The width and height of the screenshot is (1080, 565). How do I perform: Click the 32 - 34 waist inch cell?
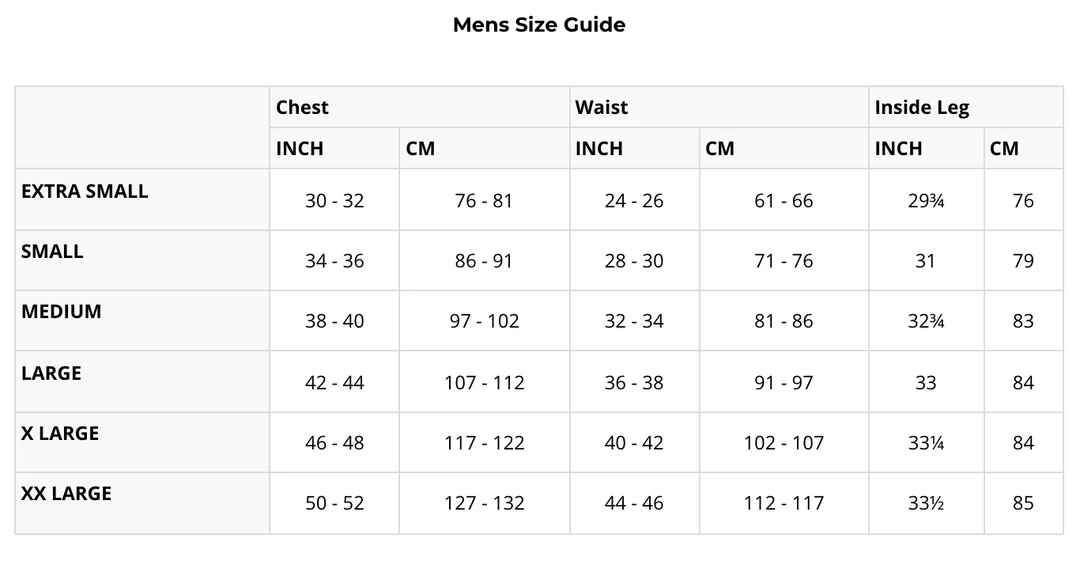point(634,322)
